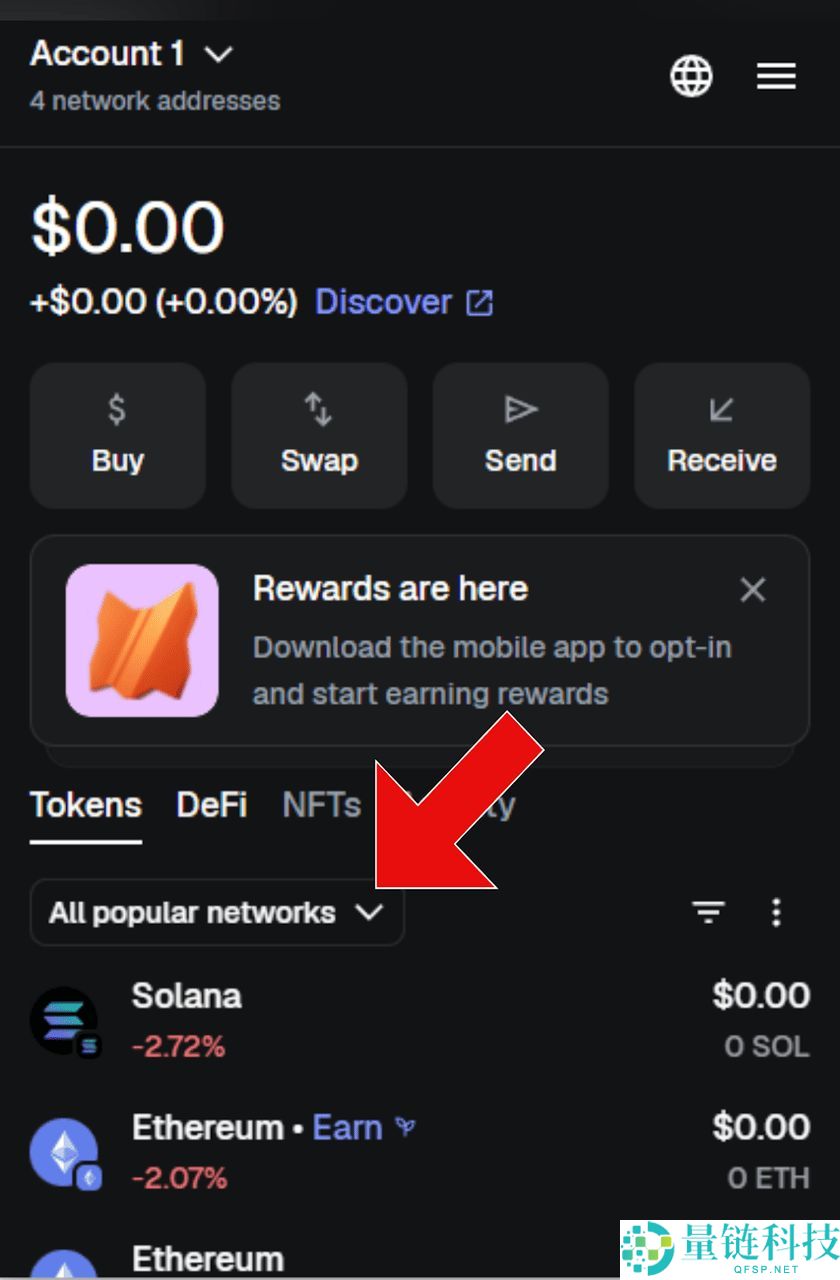Click the Receive icon
Image resolution: width=840 pixels, height=1280 pixels.
721,408
